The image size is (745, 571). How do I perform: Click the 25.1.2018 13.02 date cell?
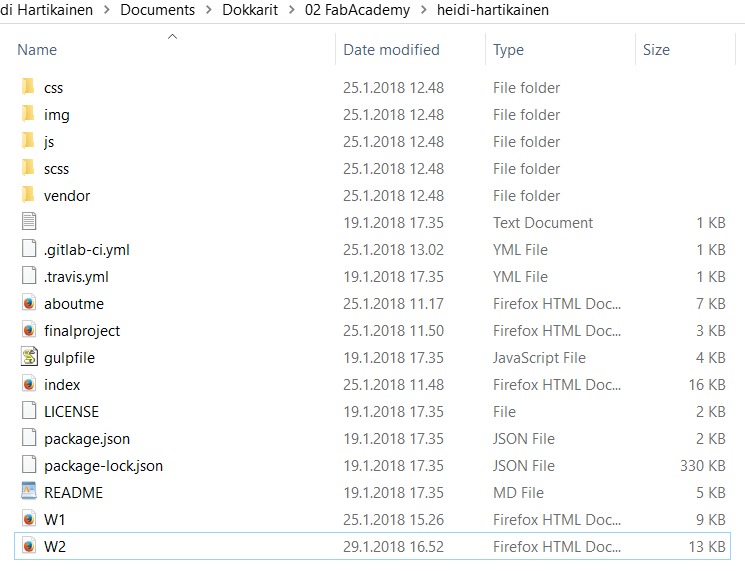click(x=393, y=250)
